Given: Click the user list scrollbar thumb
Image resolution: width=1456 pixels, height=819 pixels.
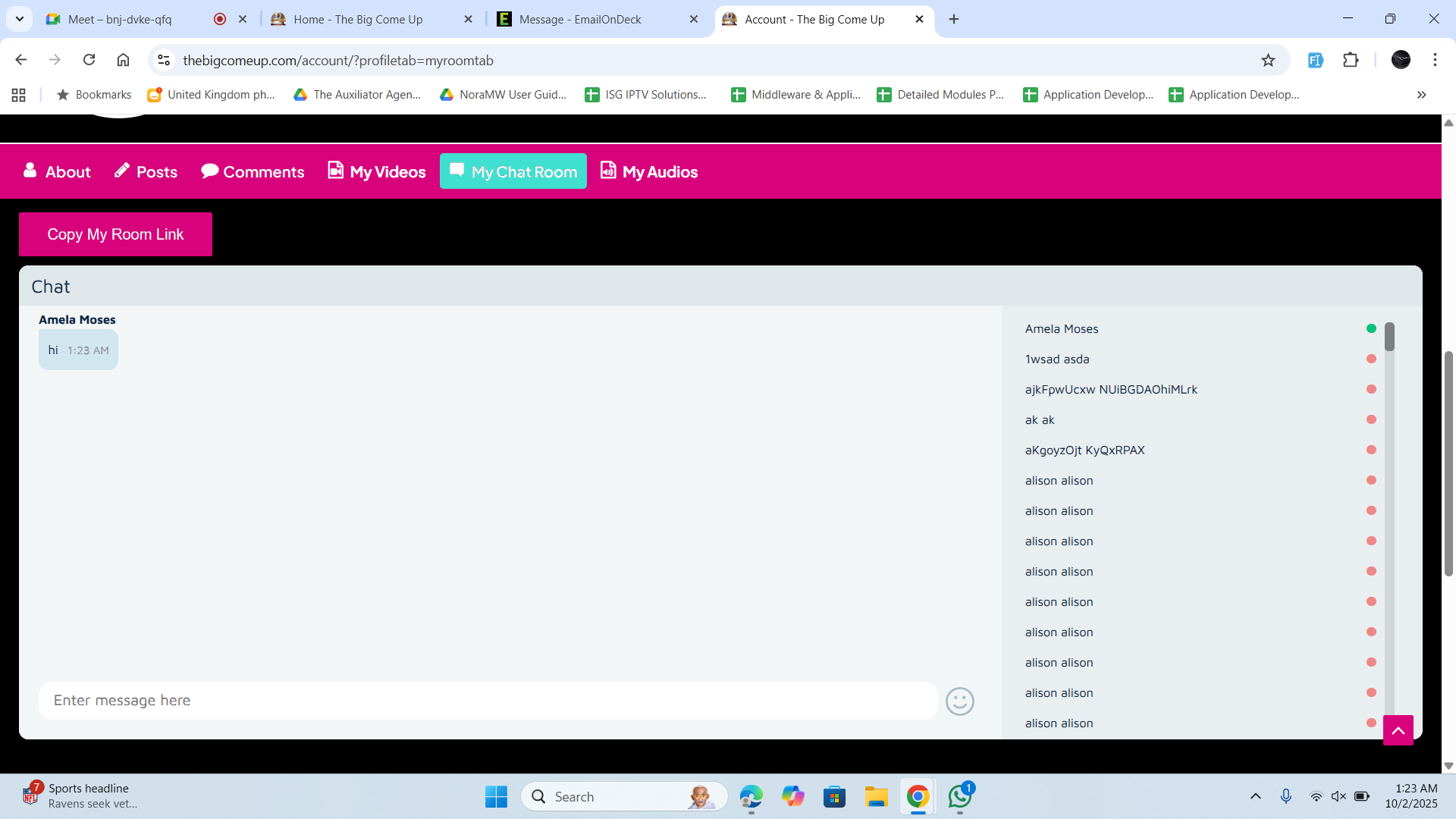Looking at the screenshot, I should [1389, 337].
